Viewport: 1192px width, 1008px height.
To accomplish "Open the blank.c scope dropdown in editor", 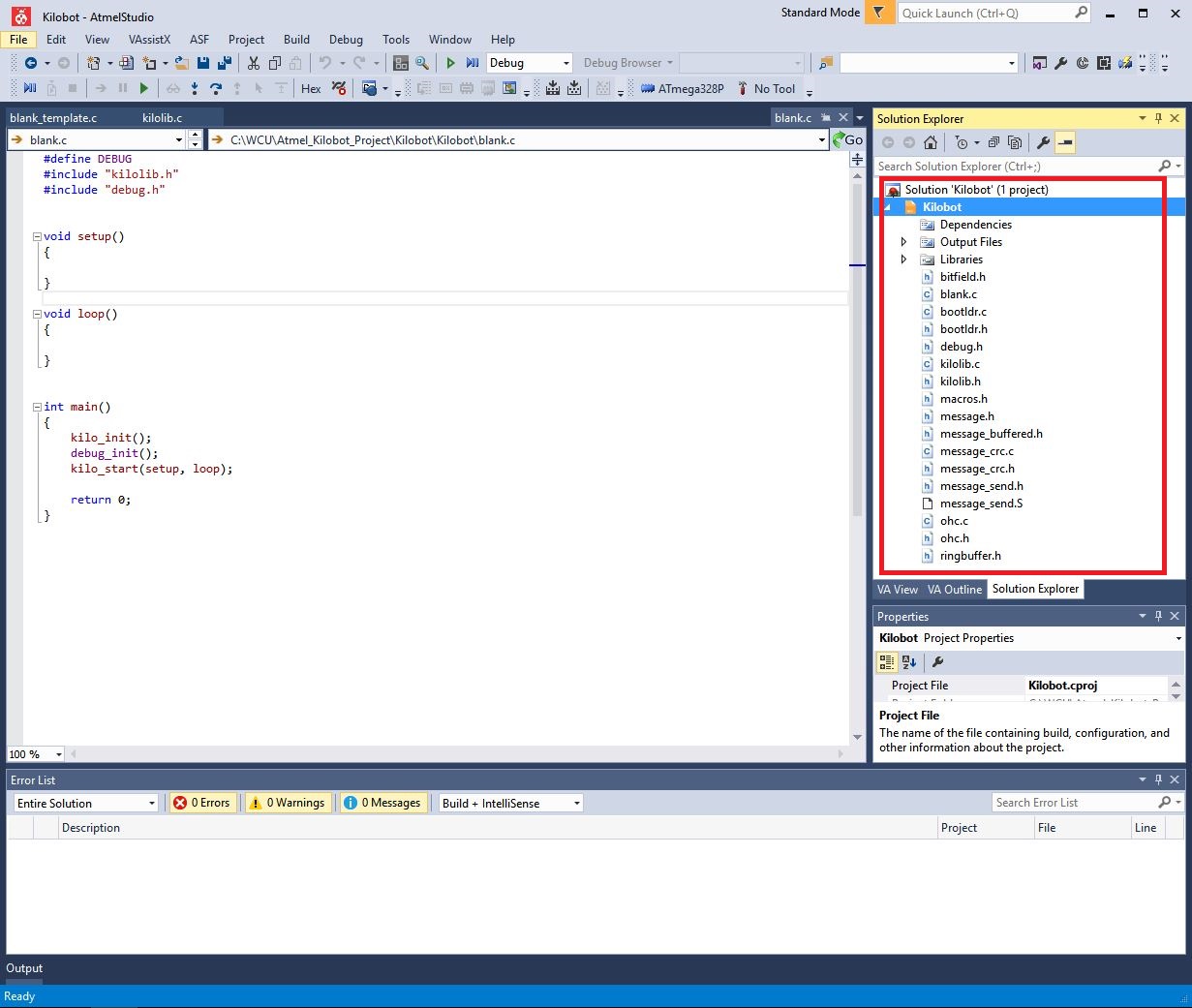I will click(96, 140).
